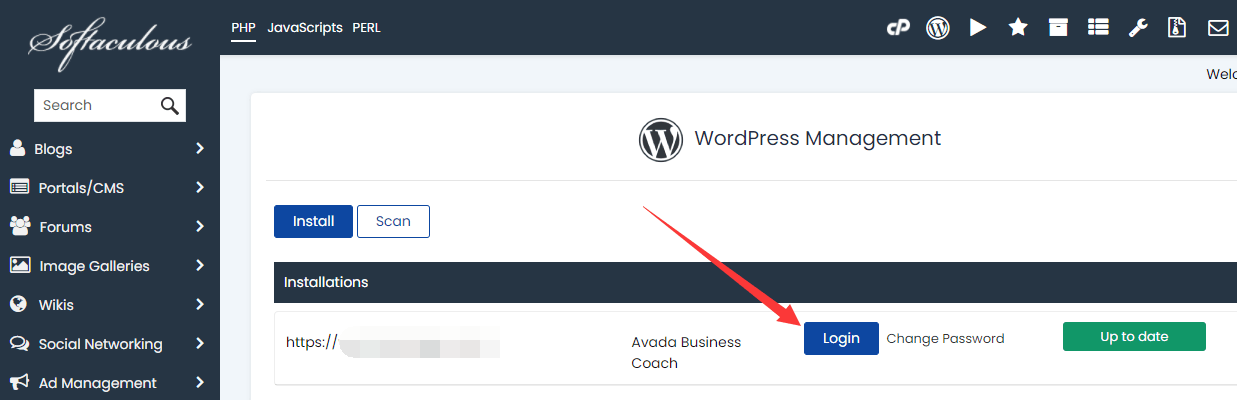This screenshot has width=1237, height=400.
Task: Click the blue Install button
Action: 313,221
